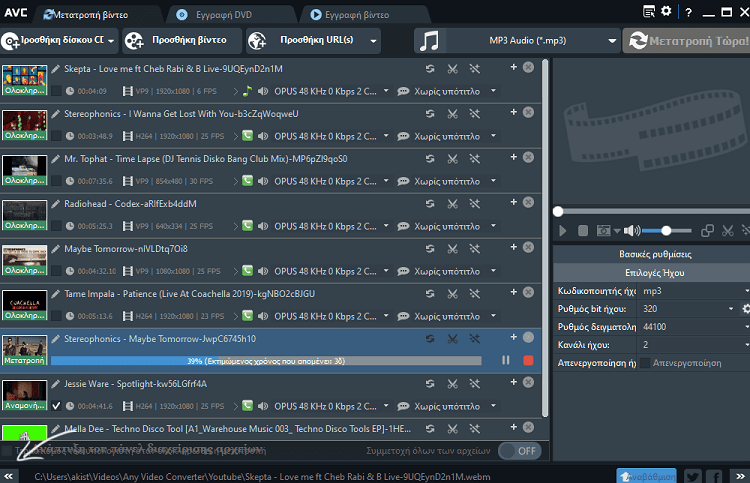Open subtitle dropdown for Mr. Tophat row

point(493,181)
